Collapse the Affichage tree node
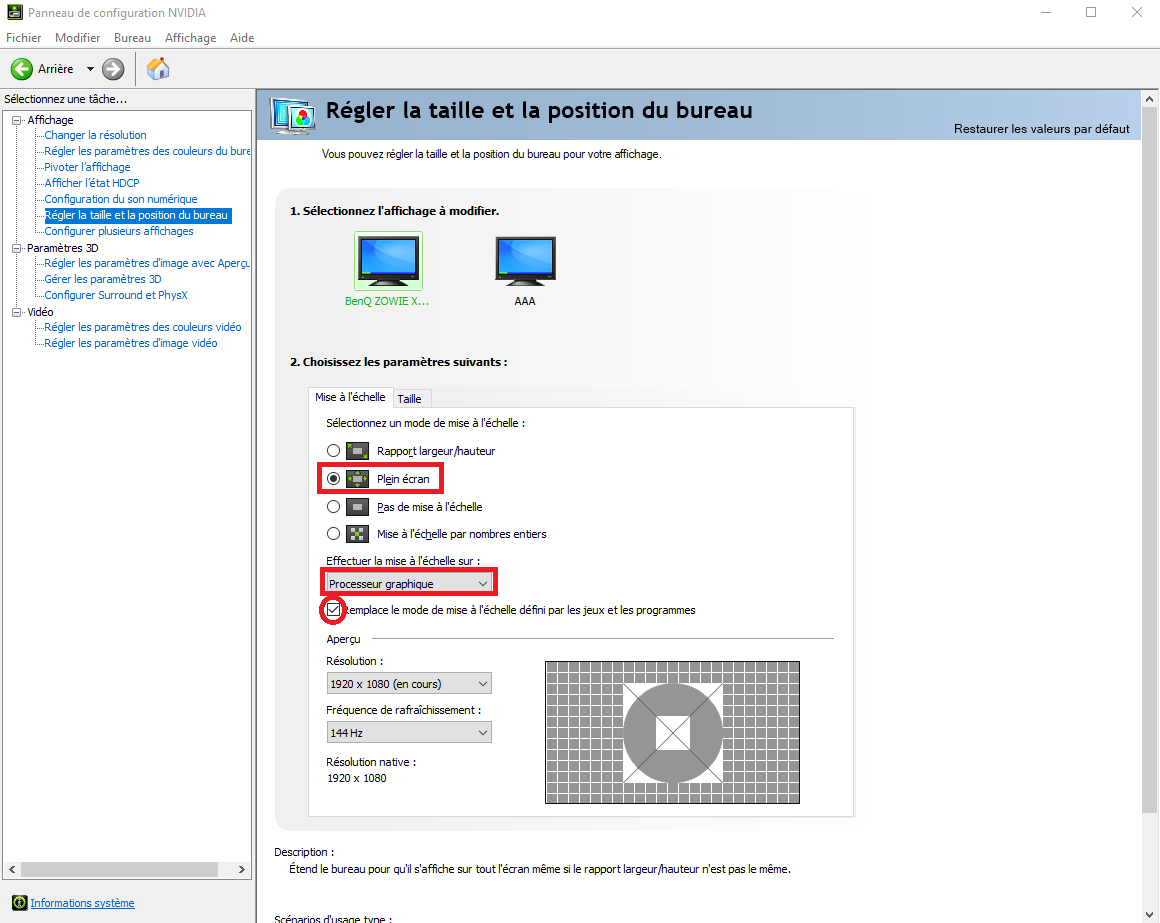Viewport: 1160px width, 923px height. (16, 120)
